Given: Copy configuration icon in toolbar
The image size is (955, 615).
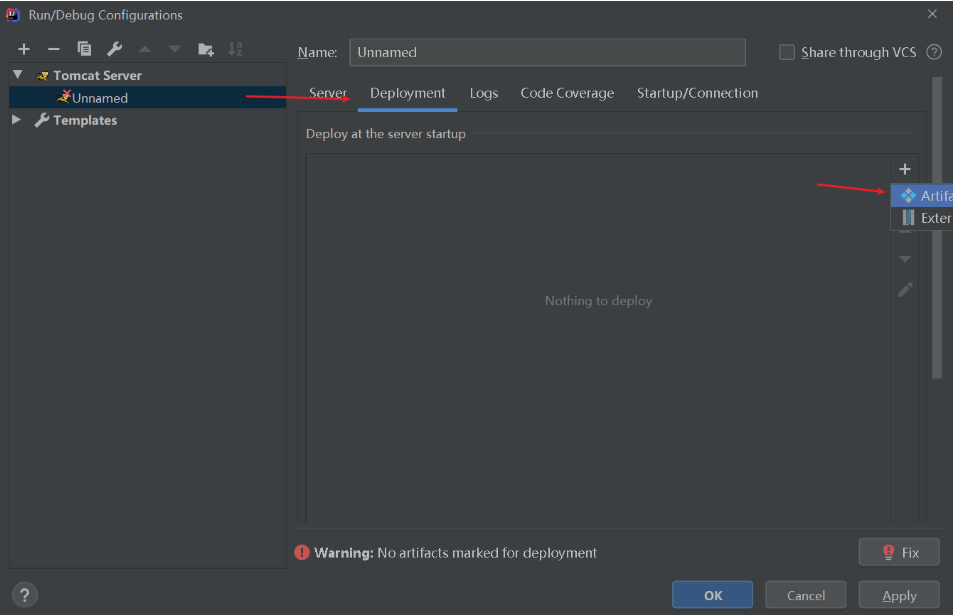Looking at the screenshot, I should (x=84, y=49).
